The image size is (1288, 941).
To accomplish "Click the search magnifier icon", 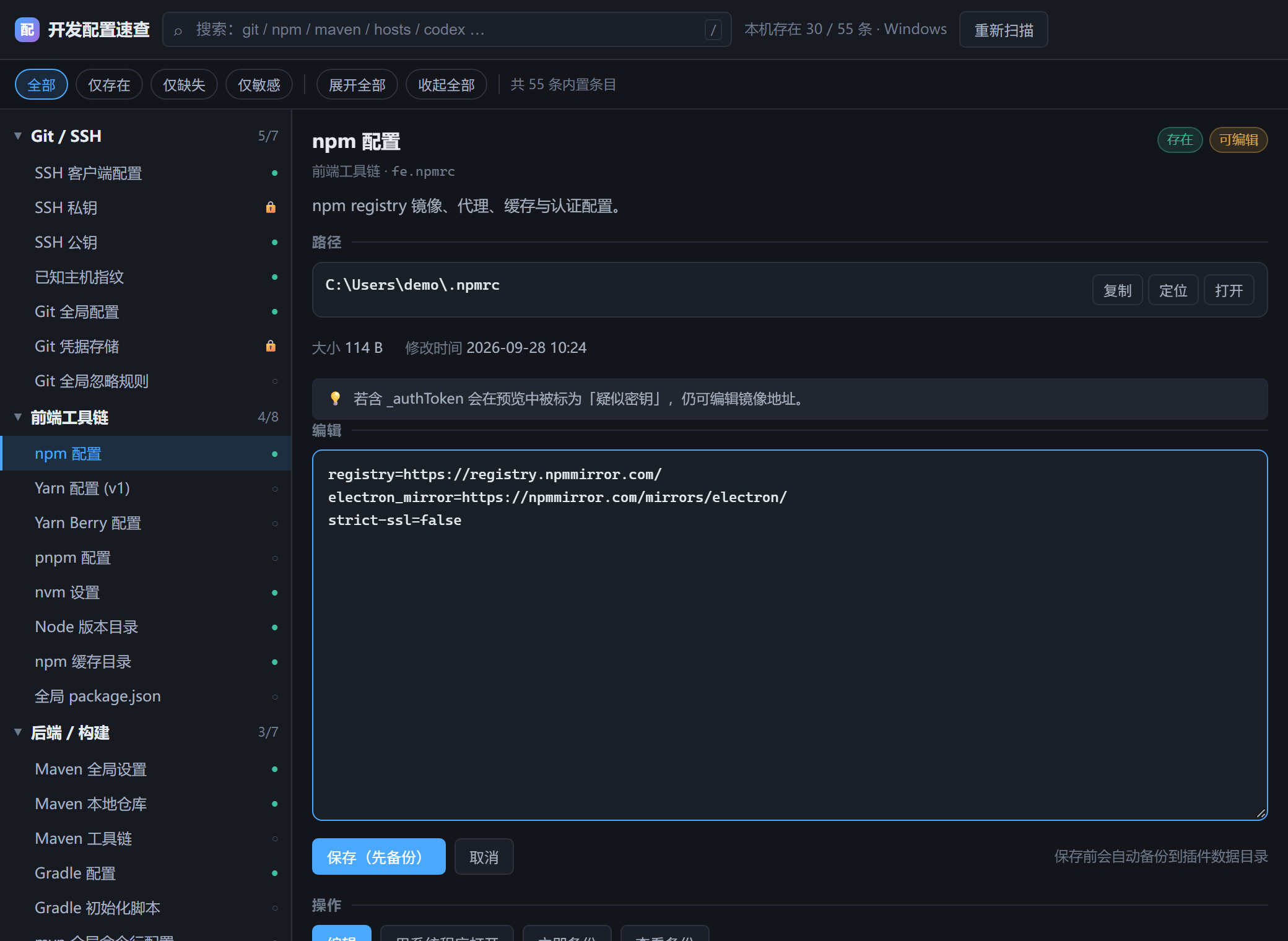I will pos(178,30).
